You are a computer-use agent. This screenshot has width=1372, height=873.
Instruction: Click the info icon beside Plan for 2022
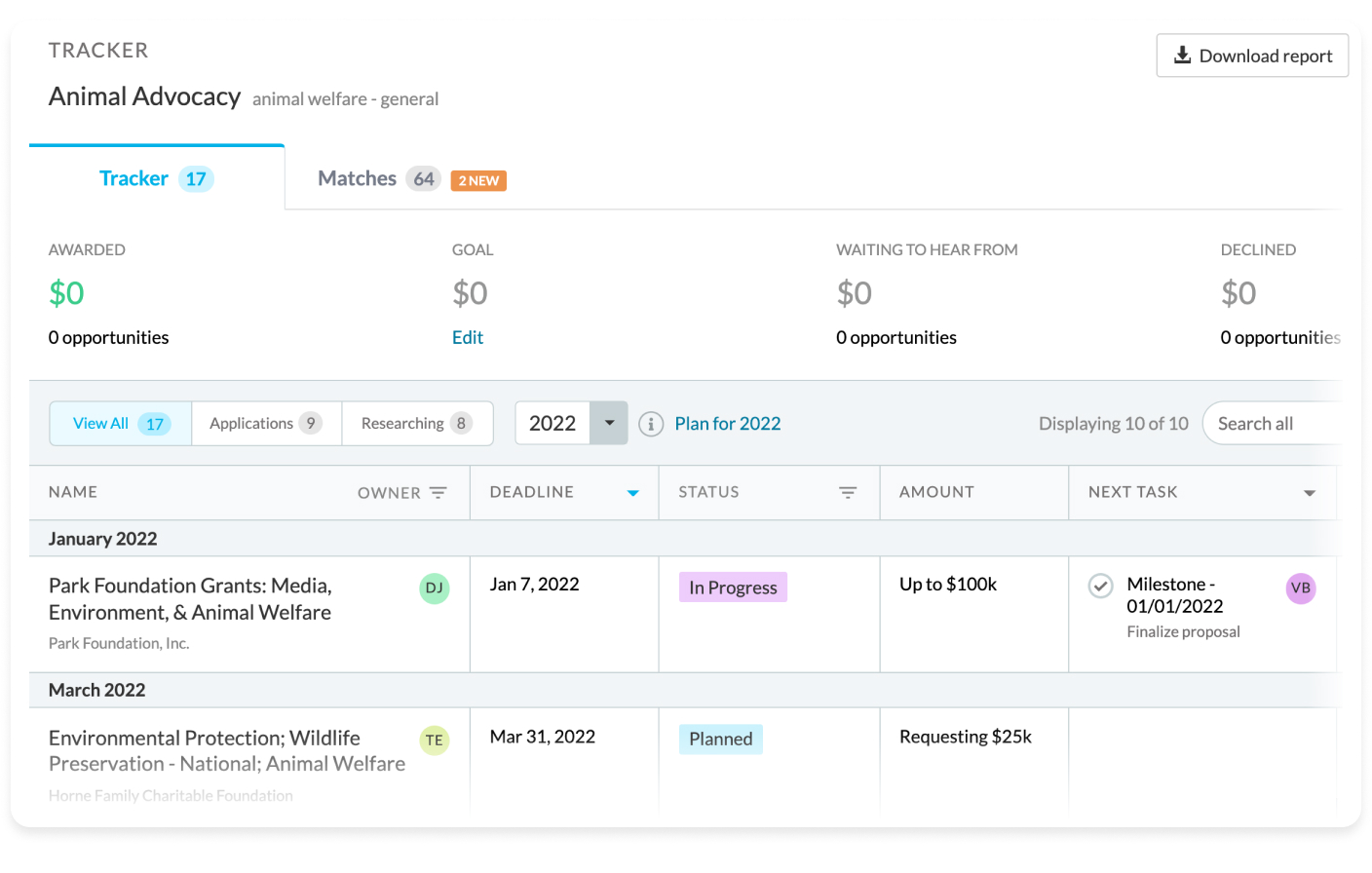pyautogui.click(x=651, y=424)
